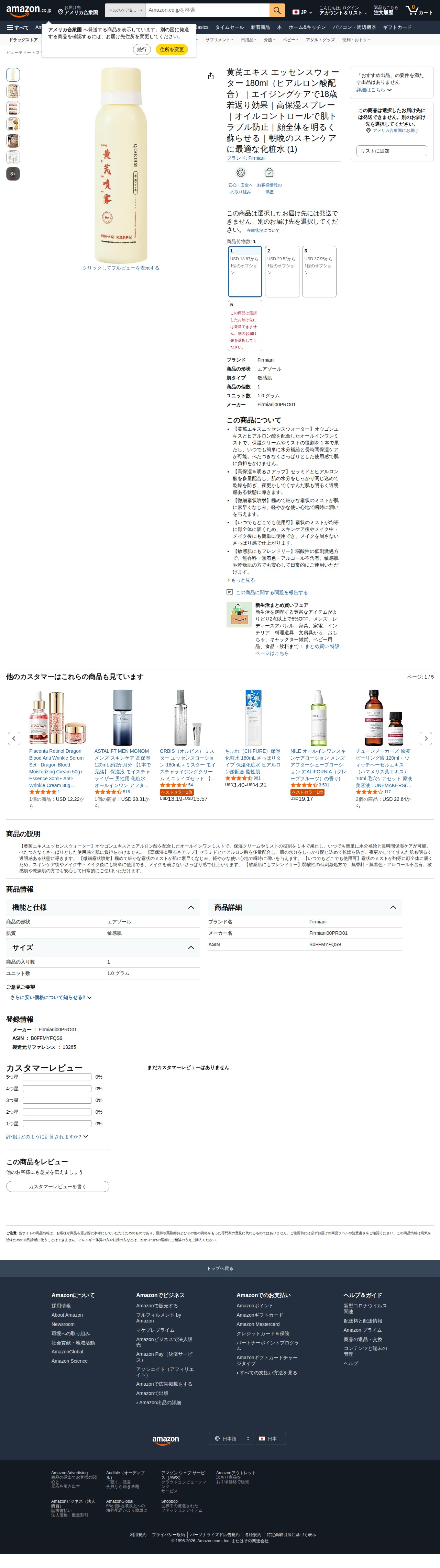Expand 詳細はこちら in the buy box
Screen dimensions: 440x1568
(374, 90)
